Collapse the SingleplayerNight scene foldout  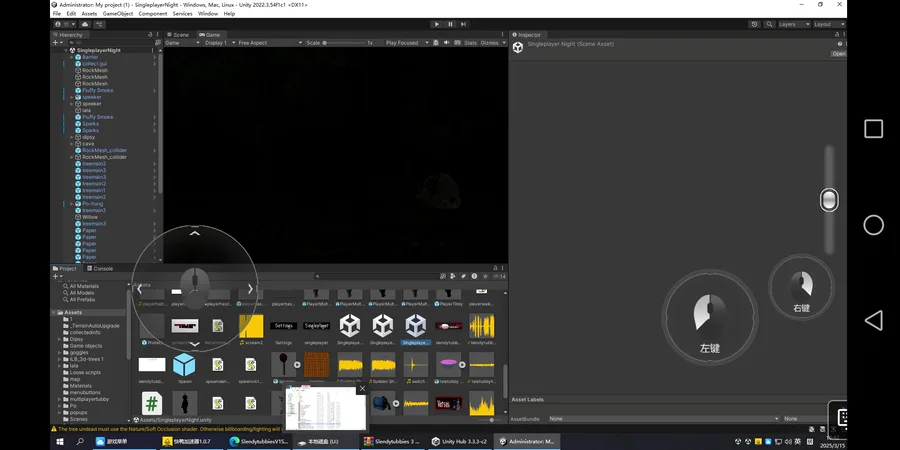pyautogui.click(x=66, y=51)
